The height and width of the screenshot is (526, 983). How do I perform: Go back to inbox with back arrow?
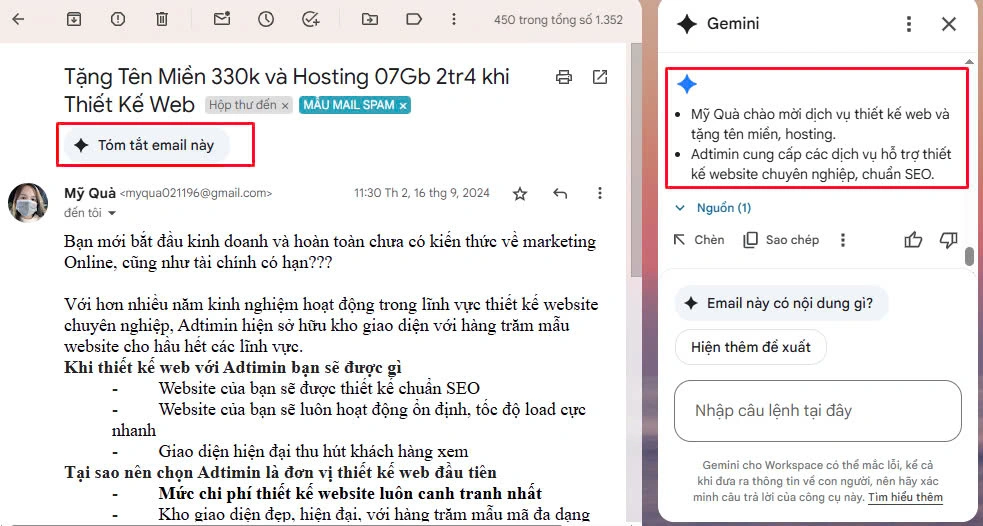[x=18, y=19]
